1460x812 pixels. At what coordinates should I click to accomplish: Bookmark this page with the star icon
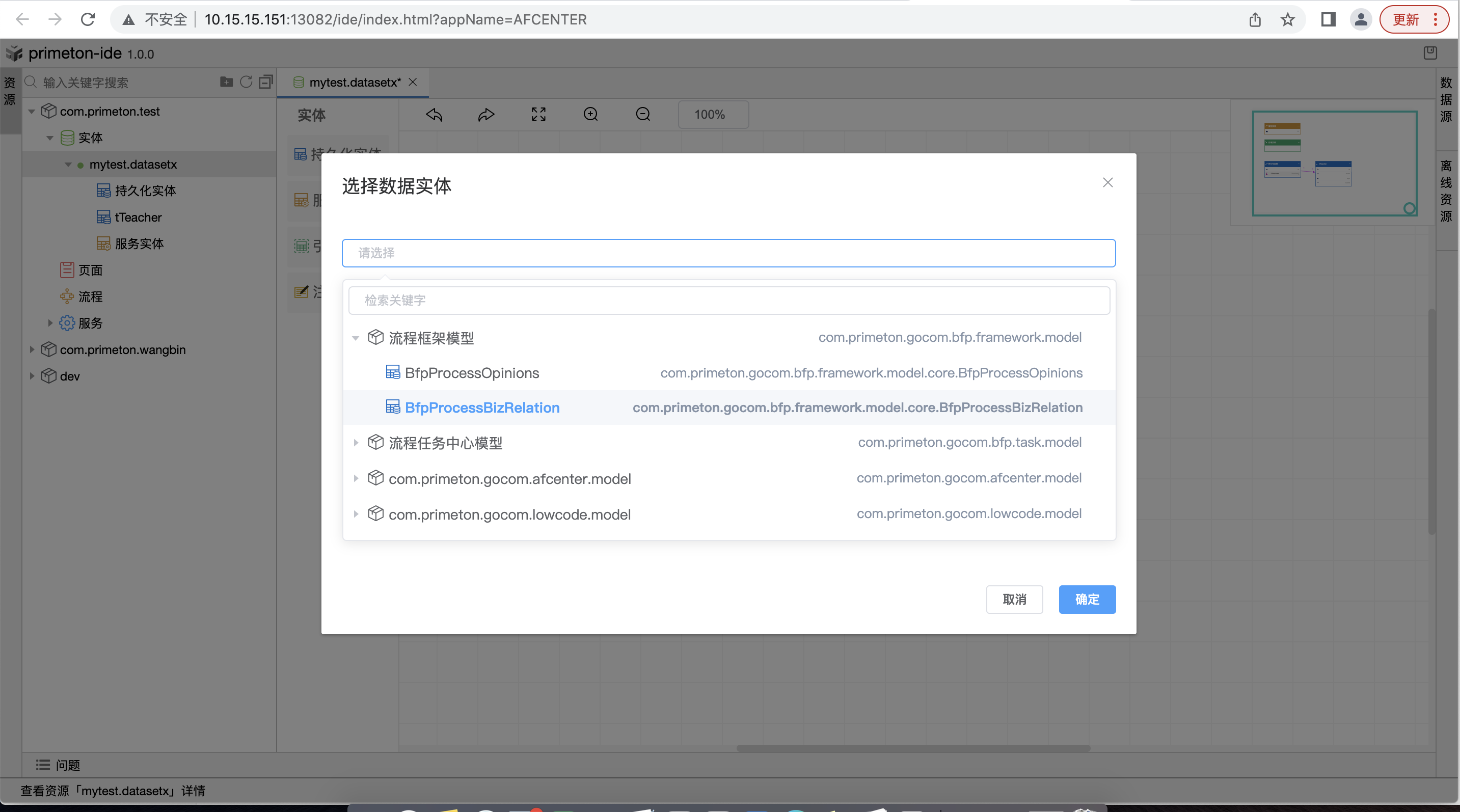coord(1288,20)
